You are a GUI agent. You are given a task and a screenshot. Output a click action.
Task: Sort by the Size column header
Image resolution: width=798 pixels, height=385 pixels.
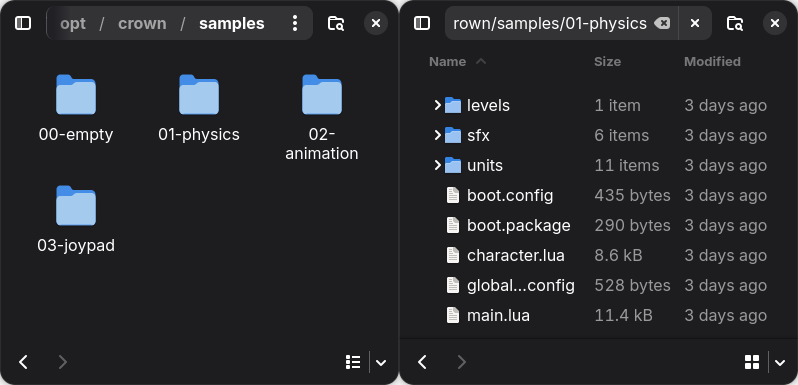(607, 62)
